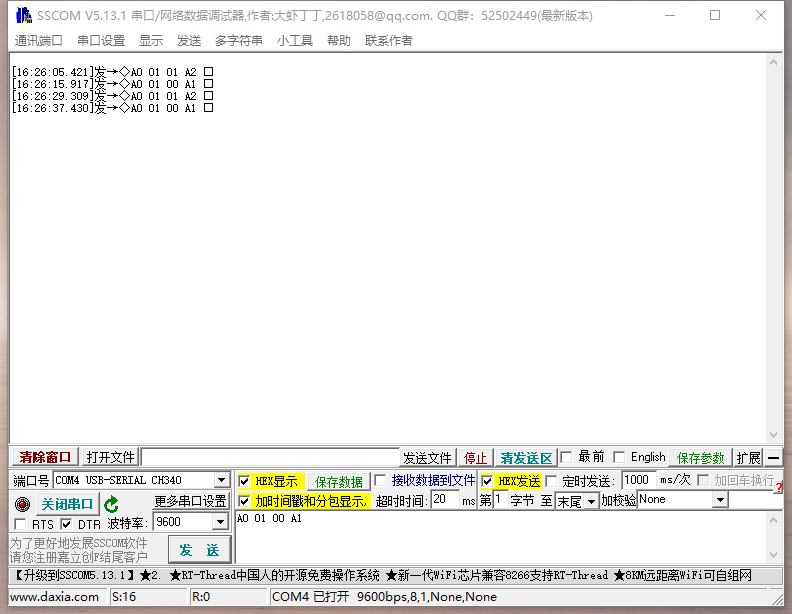Click the file path input field beside 打开文件

pyautogui.click(x=270, y=457)
